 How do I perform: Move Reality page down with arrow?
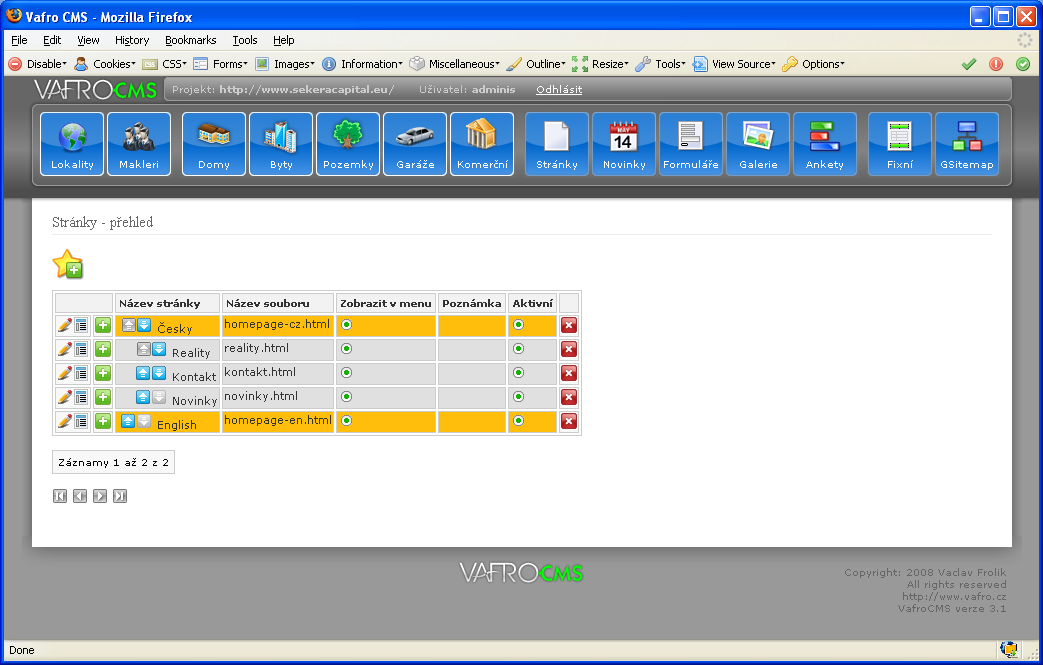pyautogui.click(x=159, y=349)
